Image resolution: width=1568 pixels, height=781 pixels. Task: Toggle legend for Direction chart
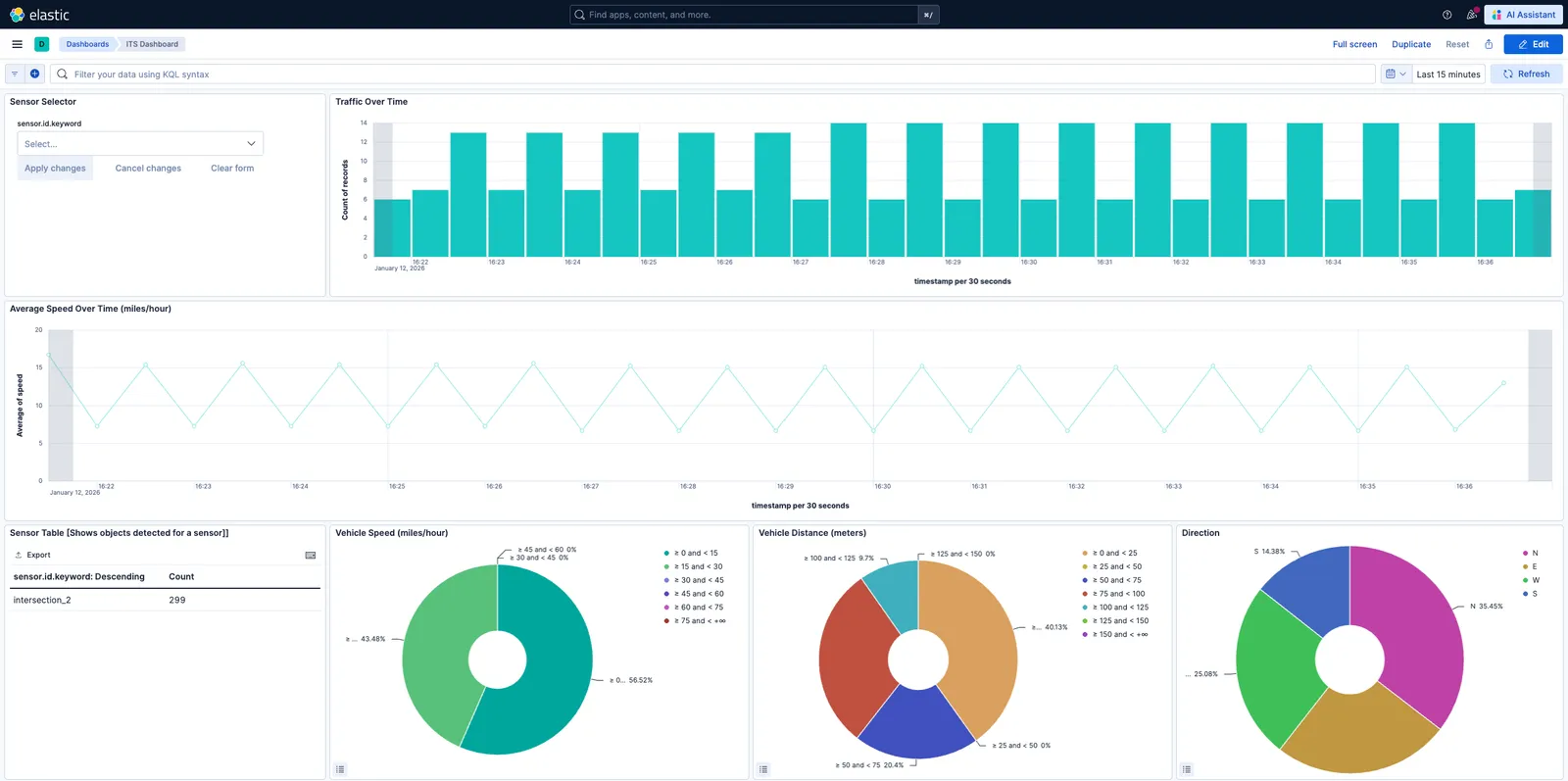(x=1187, y=769)
